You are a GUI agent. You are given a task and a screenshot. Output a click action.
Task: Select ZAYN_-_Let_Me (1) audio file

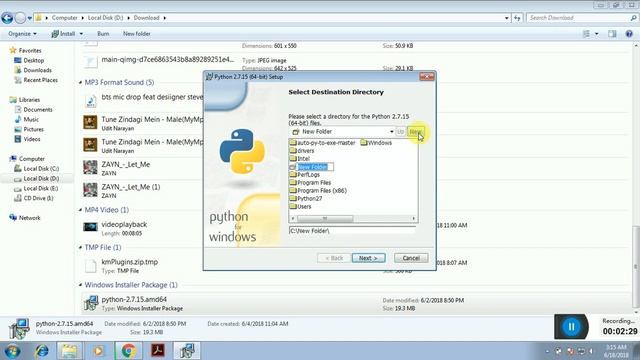tap(131, 187)
